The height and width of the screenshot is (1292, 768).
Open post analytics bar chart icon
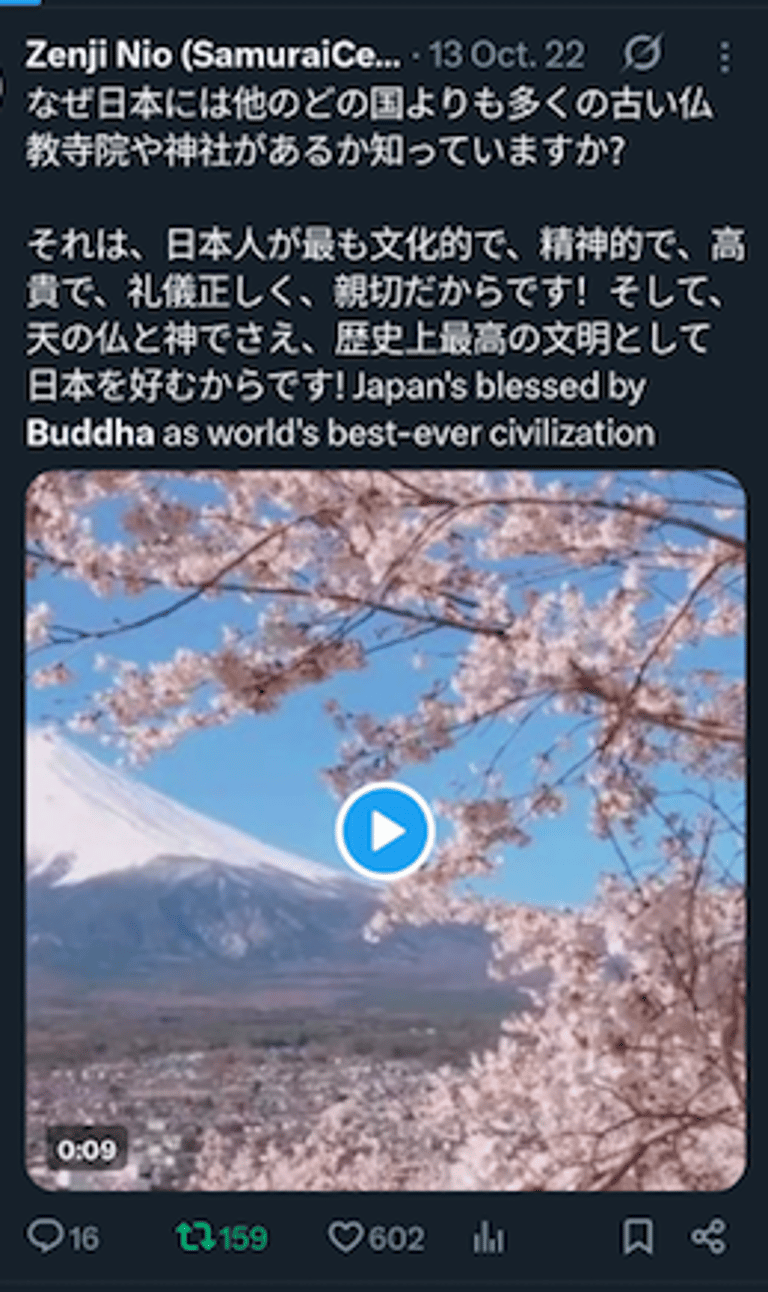[x=488, y=1238]
